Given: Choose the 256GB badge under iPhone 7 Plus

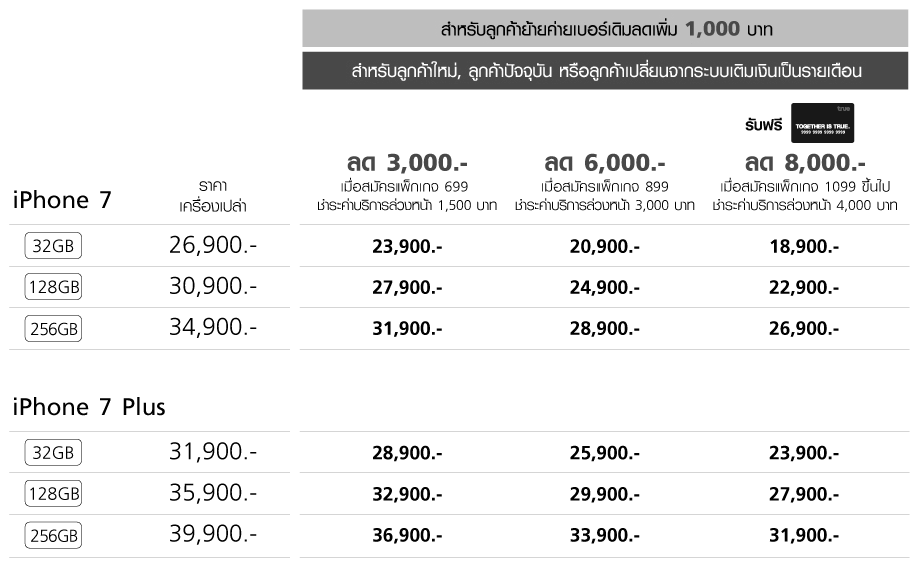Looking at the screenshot, I should 54,535.
